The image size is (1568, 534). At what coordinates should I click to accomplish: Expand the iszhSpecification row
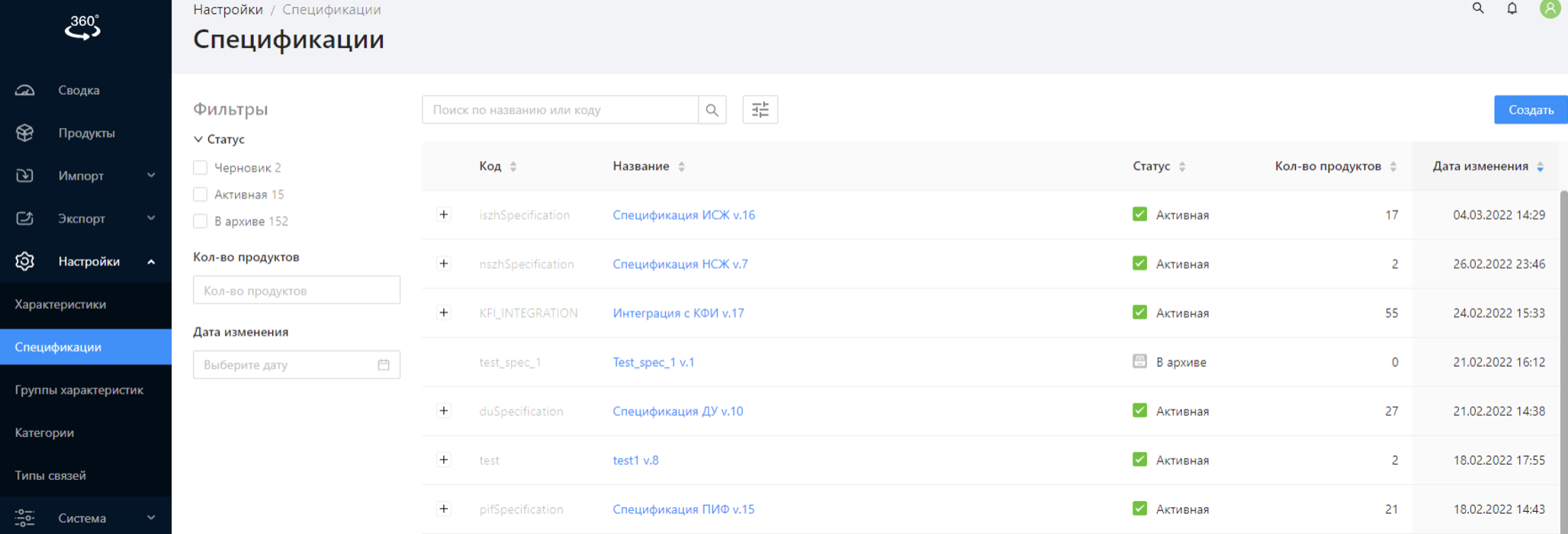[443, 214]
